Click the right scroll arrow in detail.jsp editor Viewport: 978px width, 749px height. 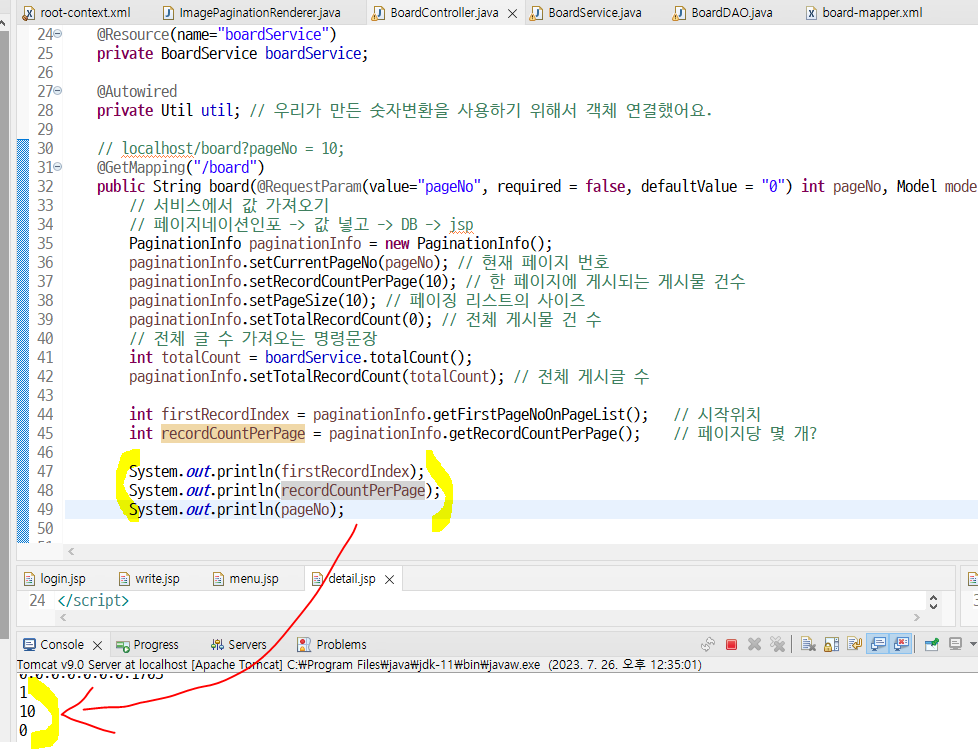916,617
